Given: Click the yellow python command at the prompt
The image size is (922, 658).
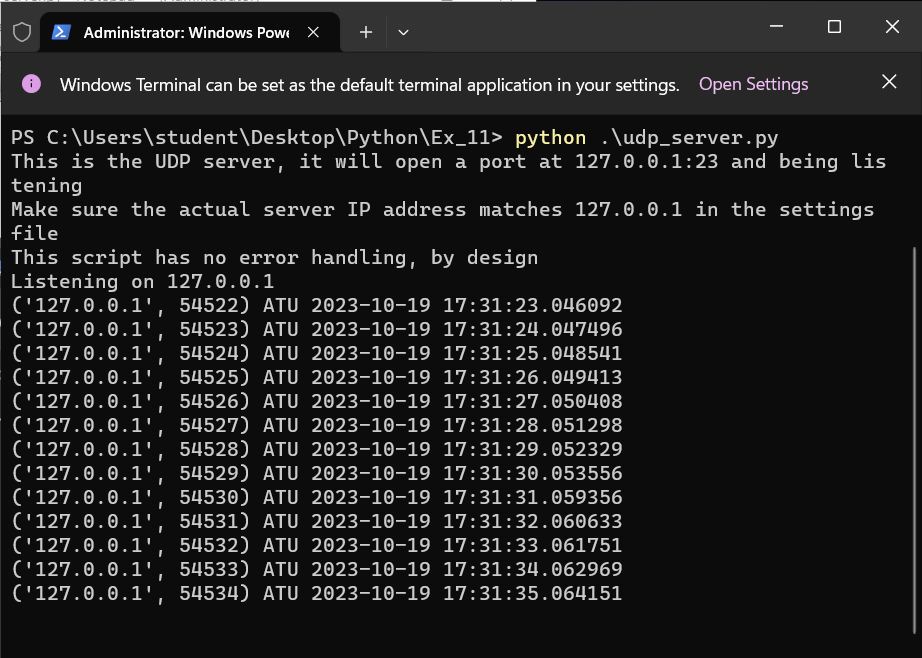Looking at the screenshot, I should 550,138.
